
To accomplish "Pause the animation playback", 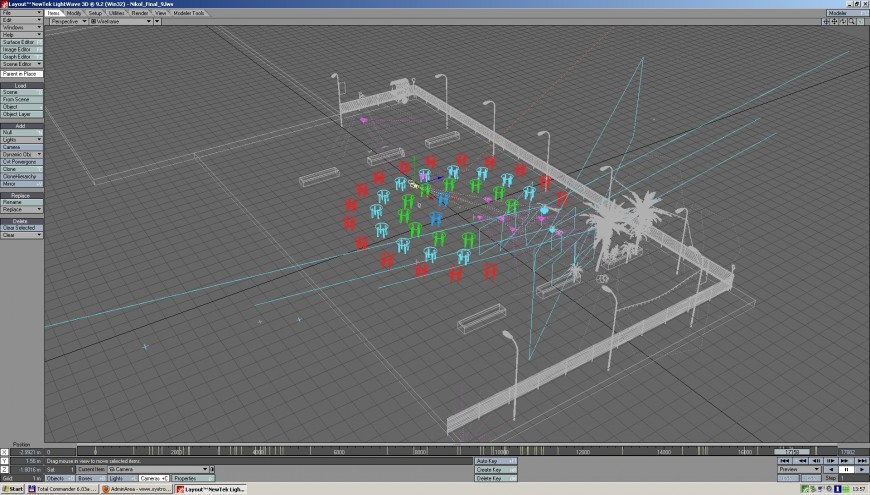I will point(845,469).
